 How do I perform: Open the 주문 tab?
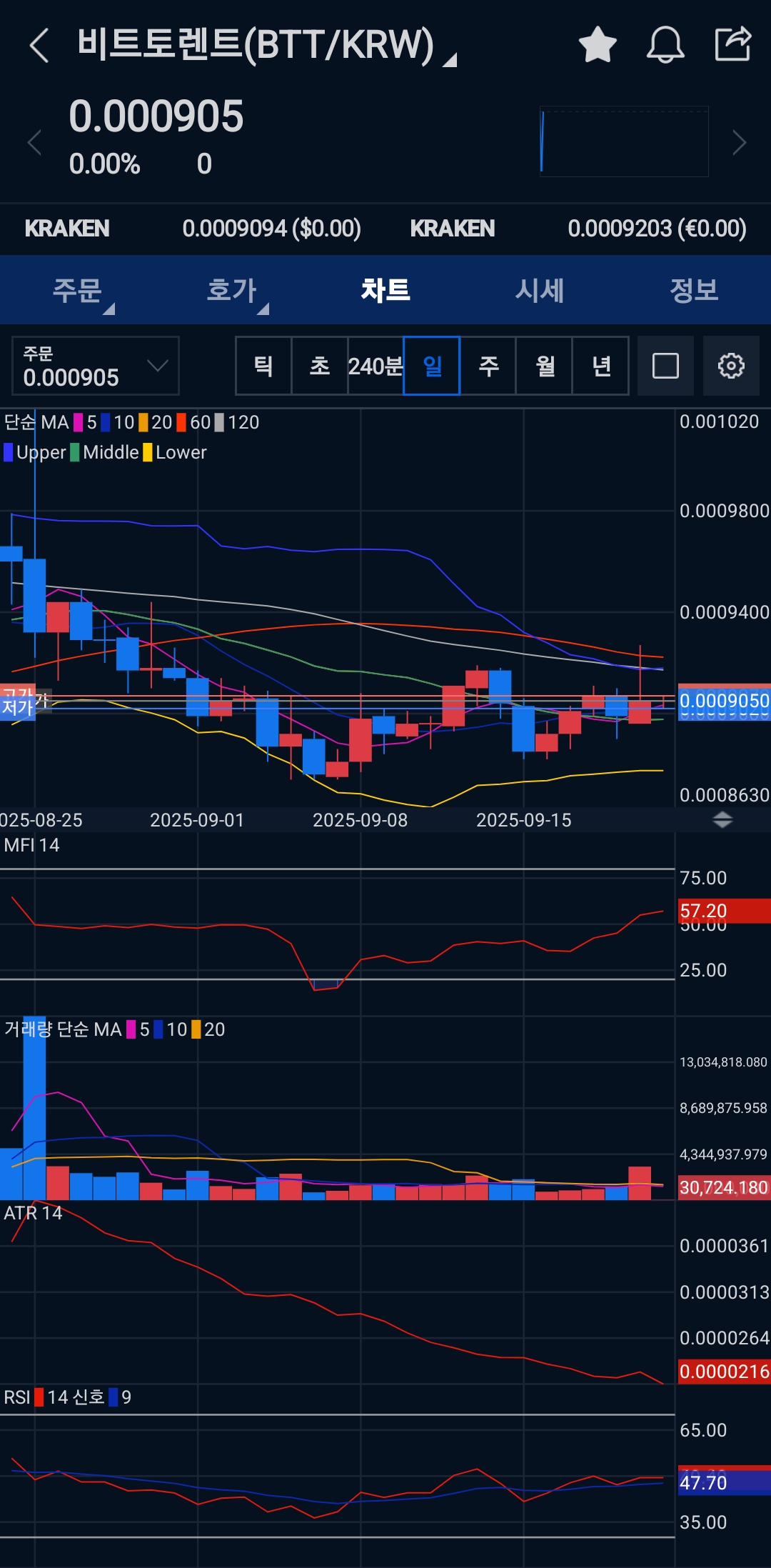point(77,290)
